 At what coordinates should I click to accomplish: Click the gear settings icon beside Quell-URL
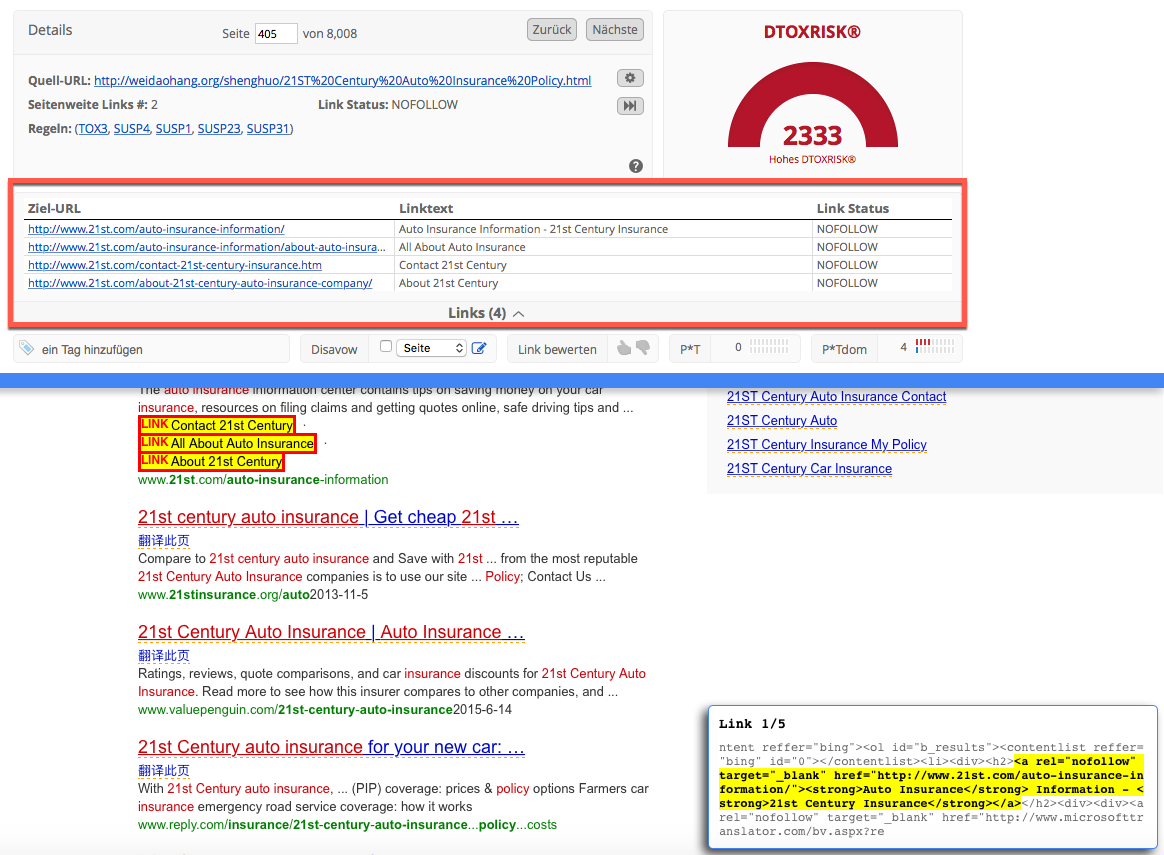630,78
